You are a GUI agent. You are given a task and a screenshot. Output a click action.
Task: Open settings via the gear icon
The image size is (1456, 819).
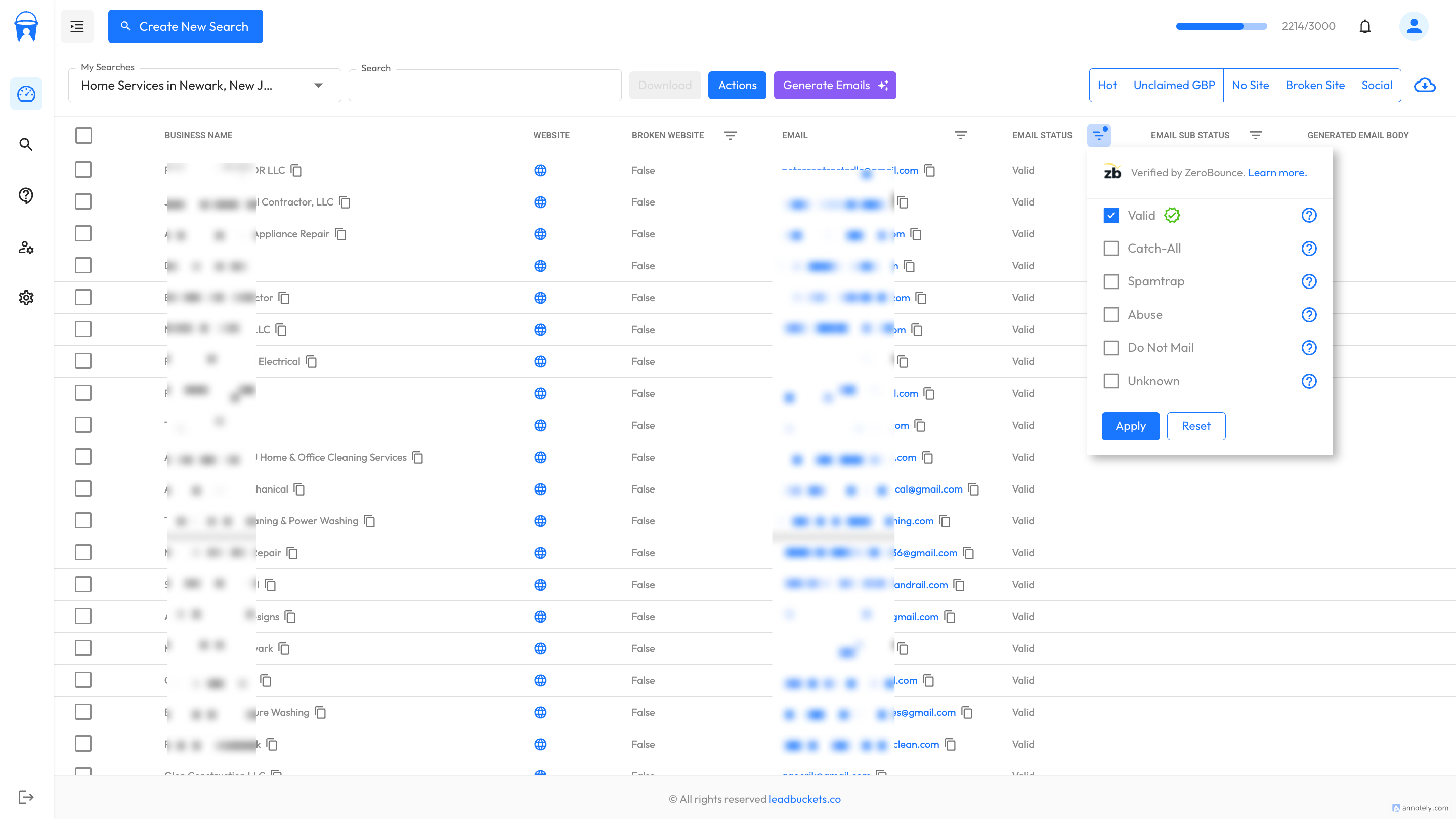pyautogui.click(x=26, y=298)
